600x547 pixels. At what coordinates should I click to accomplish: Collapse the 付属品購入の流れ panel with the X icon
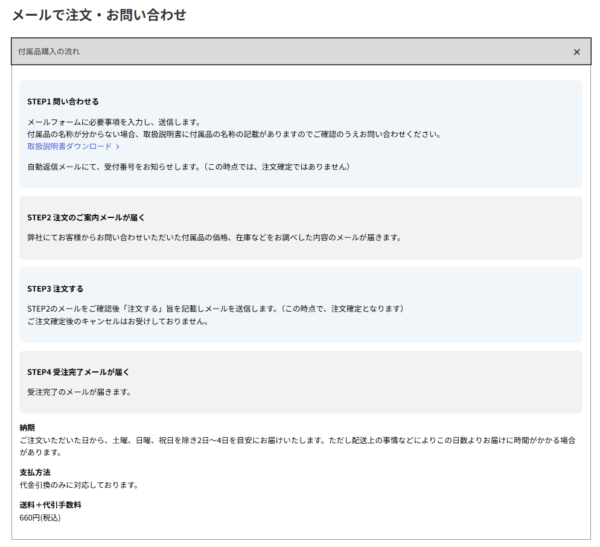tap(576, 52)
